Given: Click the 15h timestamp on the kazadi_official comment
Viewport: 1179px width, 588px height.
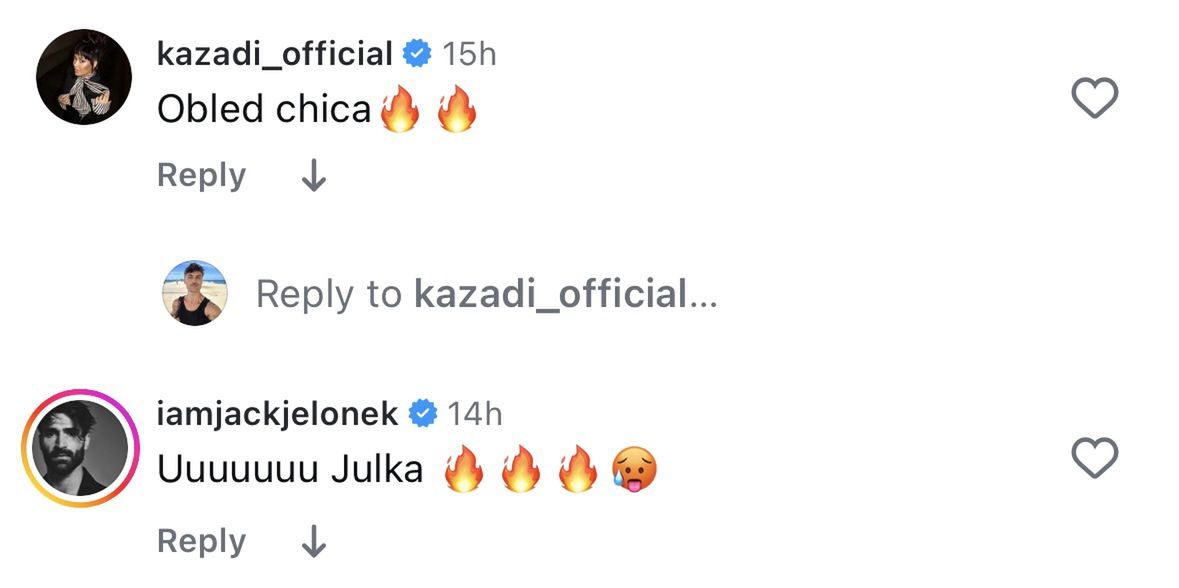Looking at the screenshot, I should click(x=469, y=54).
